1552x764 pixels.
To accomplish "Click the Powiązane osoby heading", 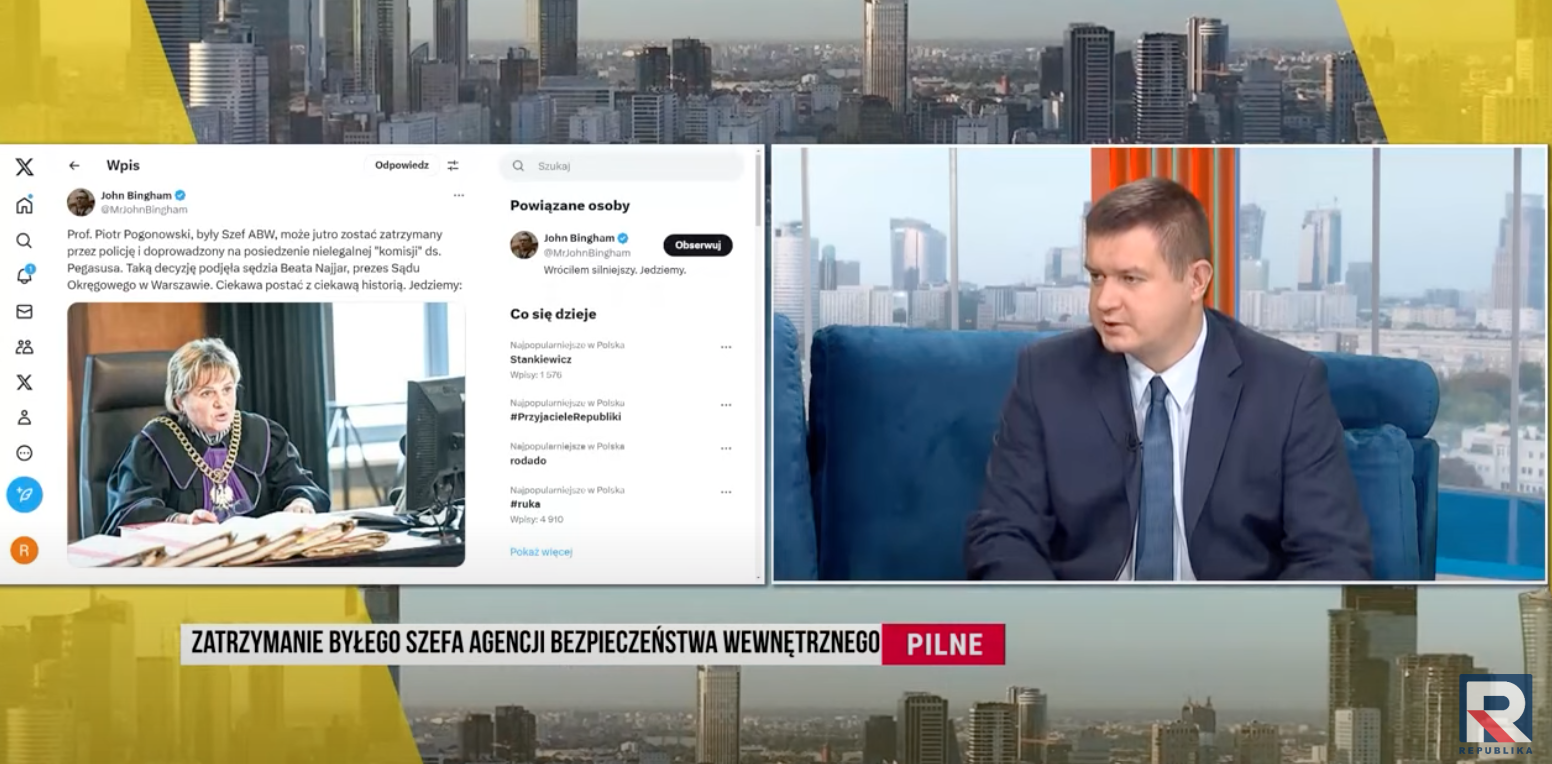I will click(x=570, y=206).
